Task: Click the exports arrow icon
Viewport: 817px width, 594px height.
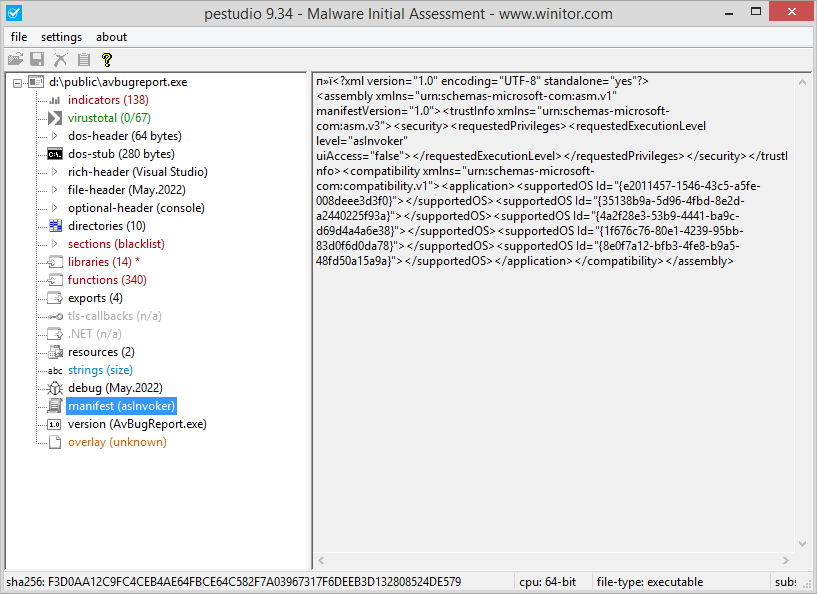Action: (x=55, y=298)
